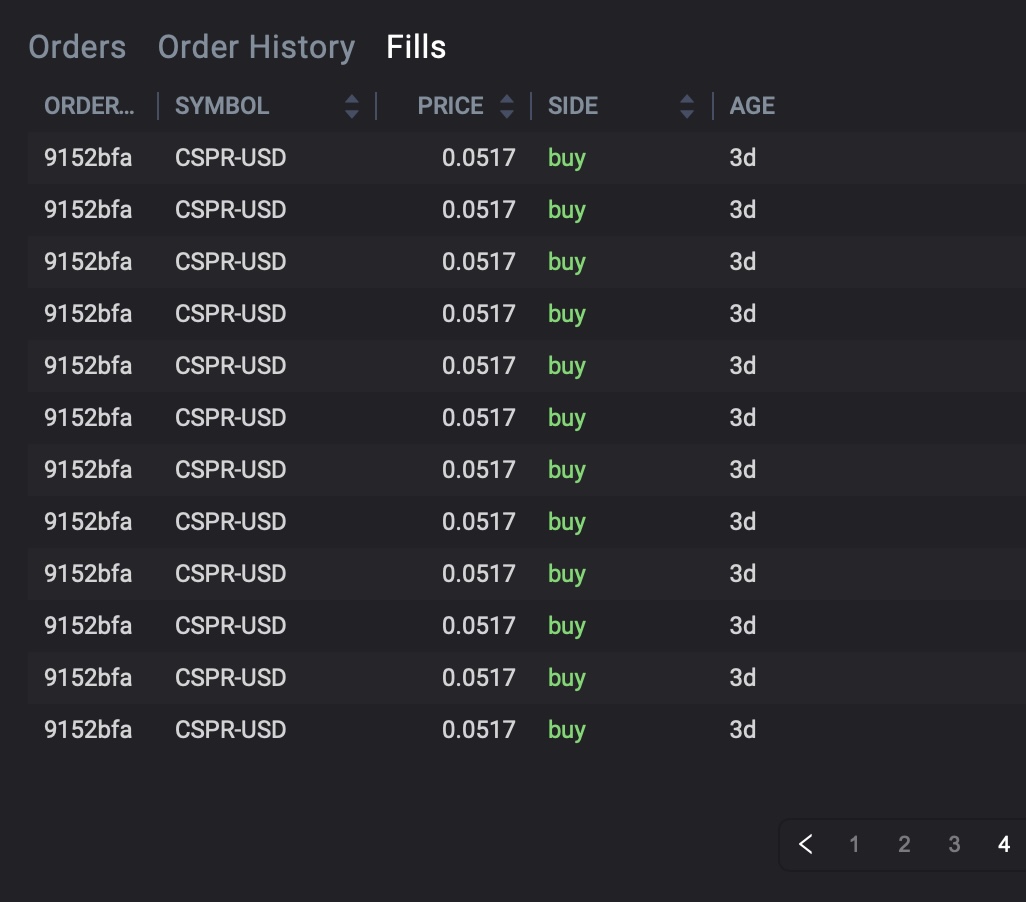Click 0.0517 price in last row

(x=478, y=730)
